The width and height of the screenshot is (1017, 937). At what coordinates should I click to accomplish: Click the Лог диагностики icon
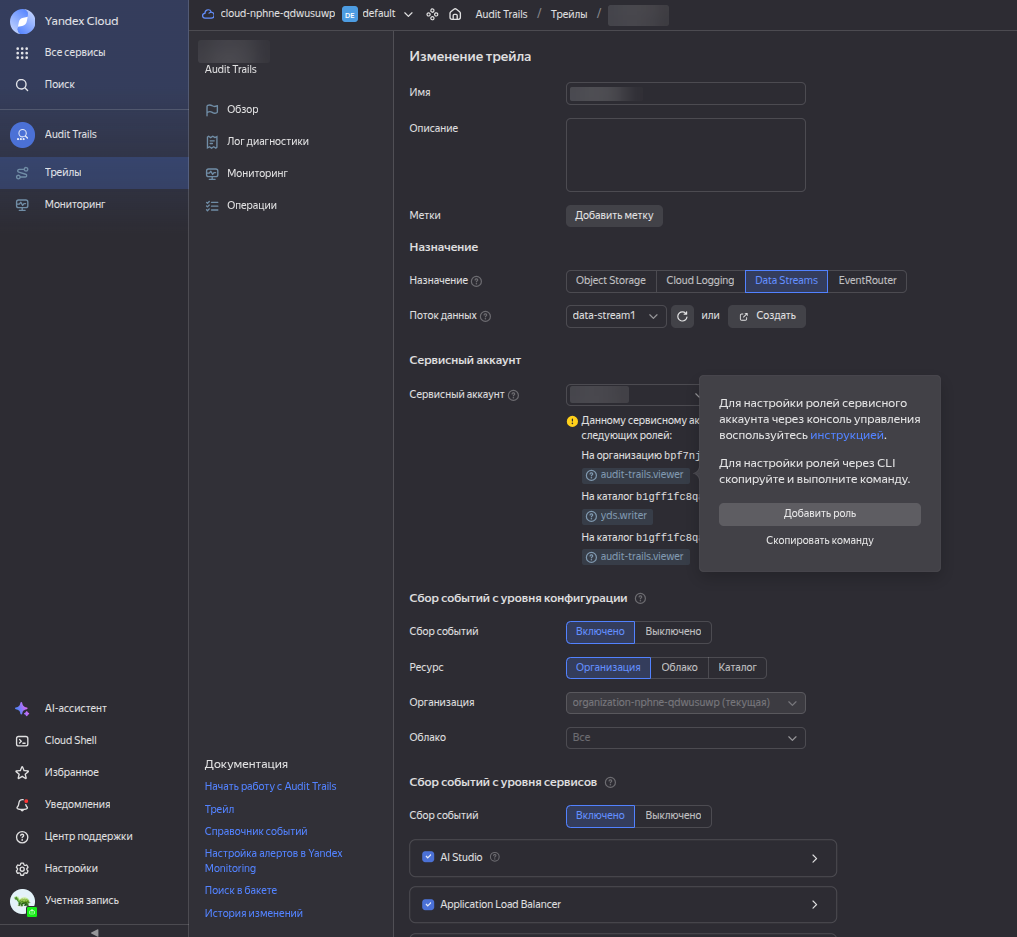click(211, 142)
